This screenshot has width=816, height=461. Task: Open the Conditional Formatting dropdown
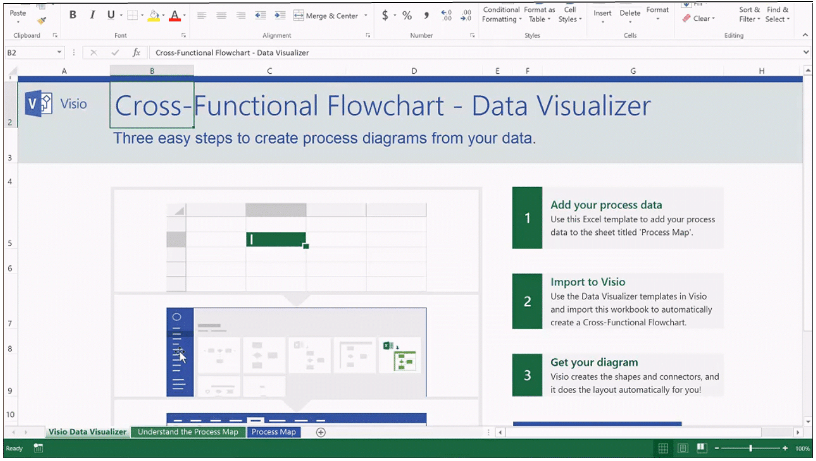coord(500,14)
